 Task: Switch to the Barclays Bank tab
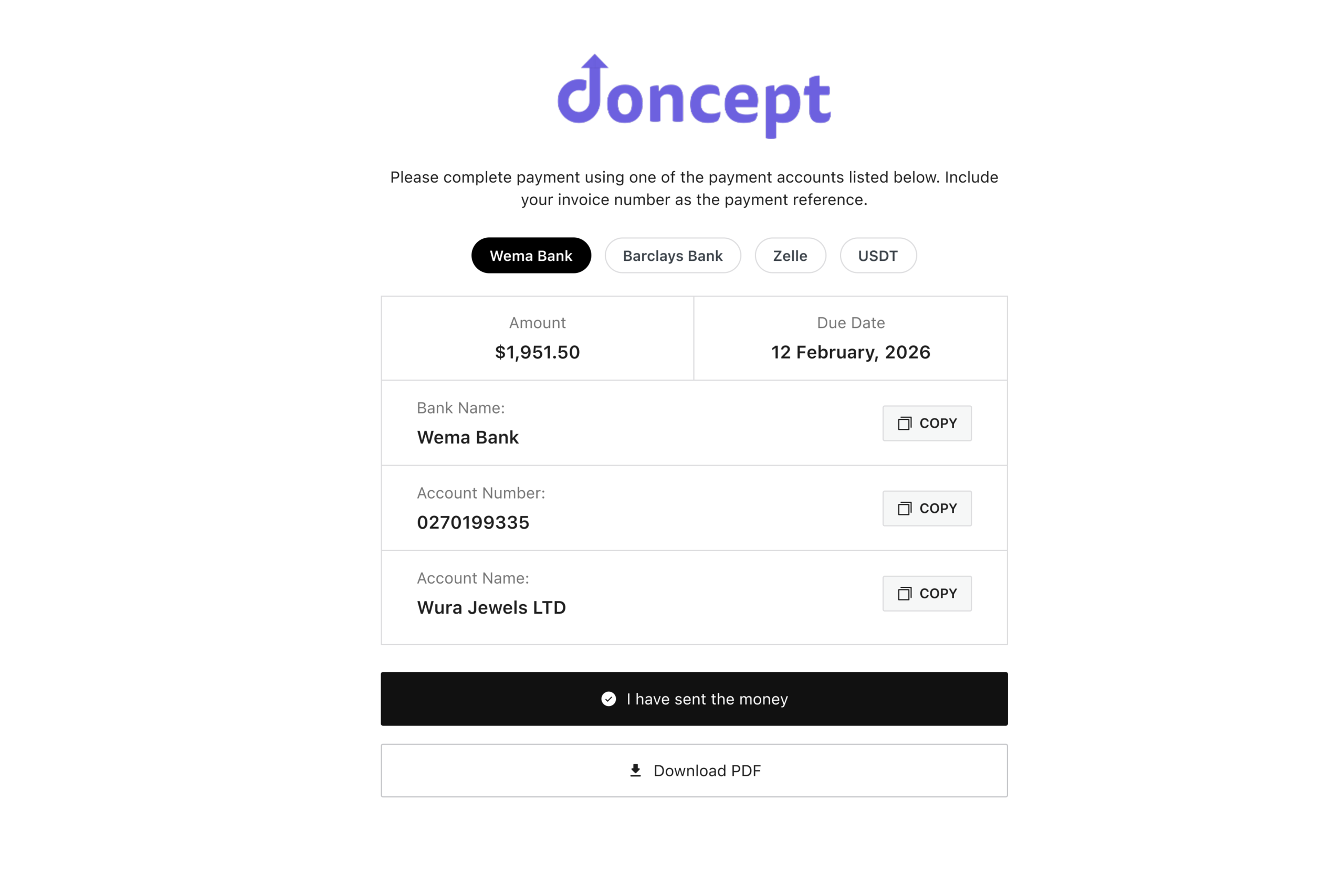coord(673,256)
